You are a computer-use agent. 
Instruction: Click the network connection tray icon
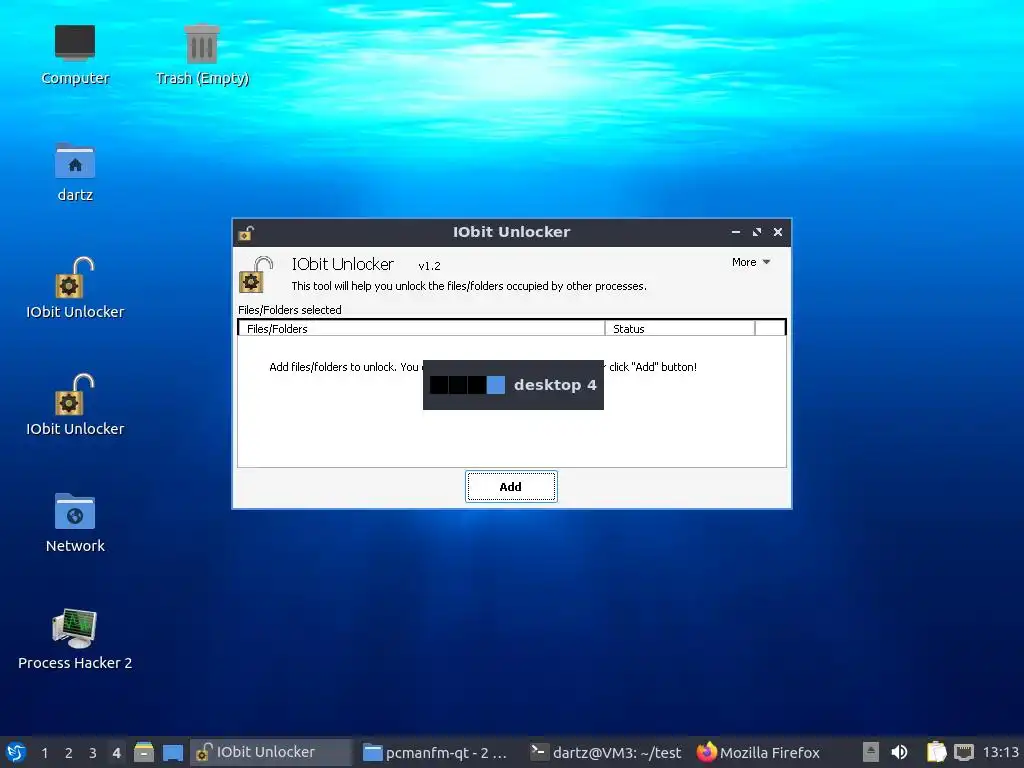pos(964,752)
